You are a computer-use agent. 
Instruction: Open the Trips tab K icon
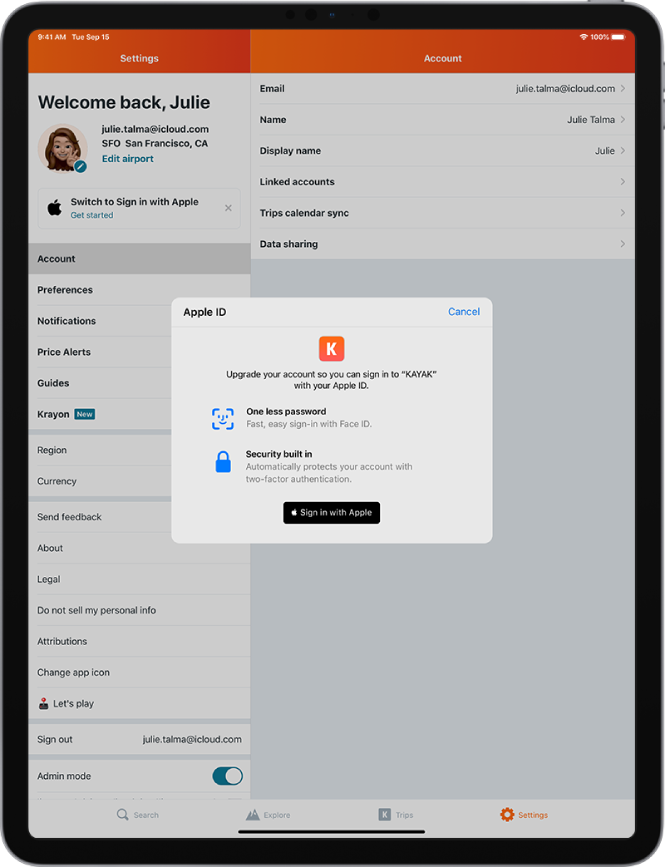pyautogui.click(x=384, y=814)
